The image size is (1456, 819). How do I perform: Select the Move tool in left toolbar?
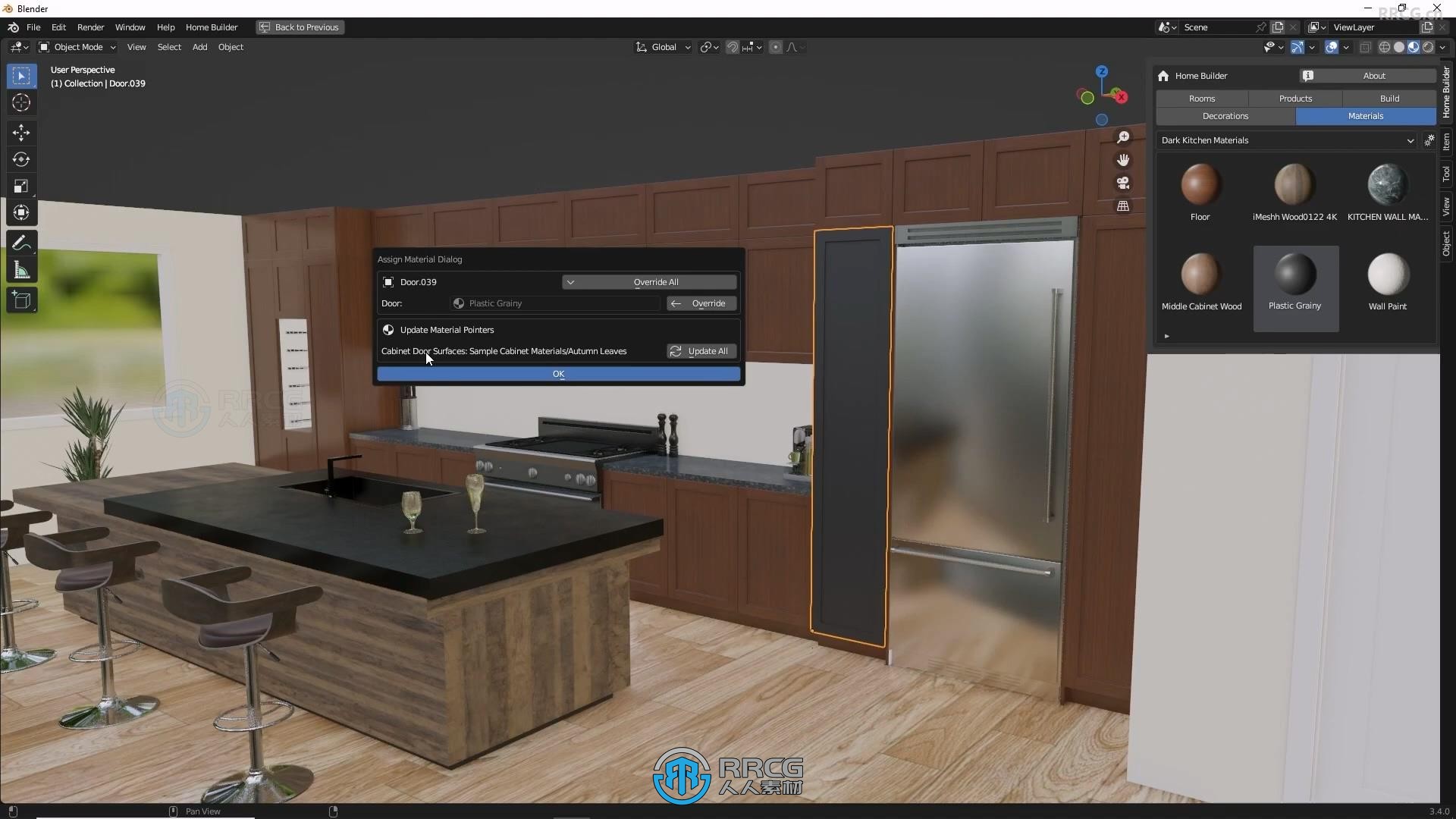pos(22,131)
